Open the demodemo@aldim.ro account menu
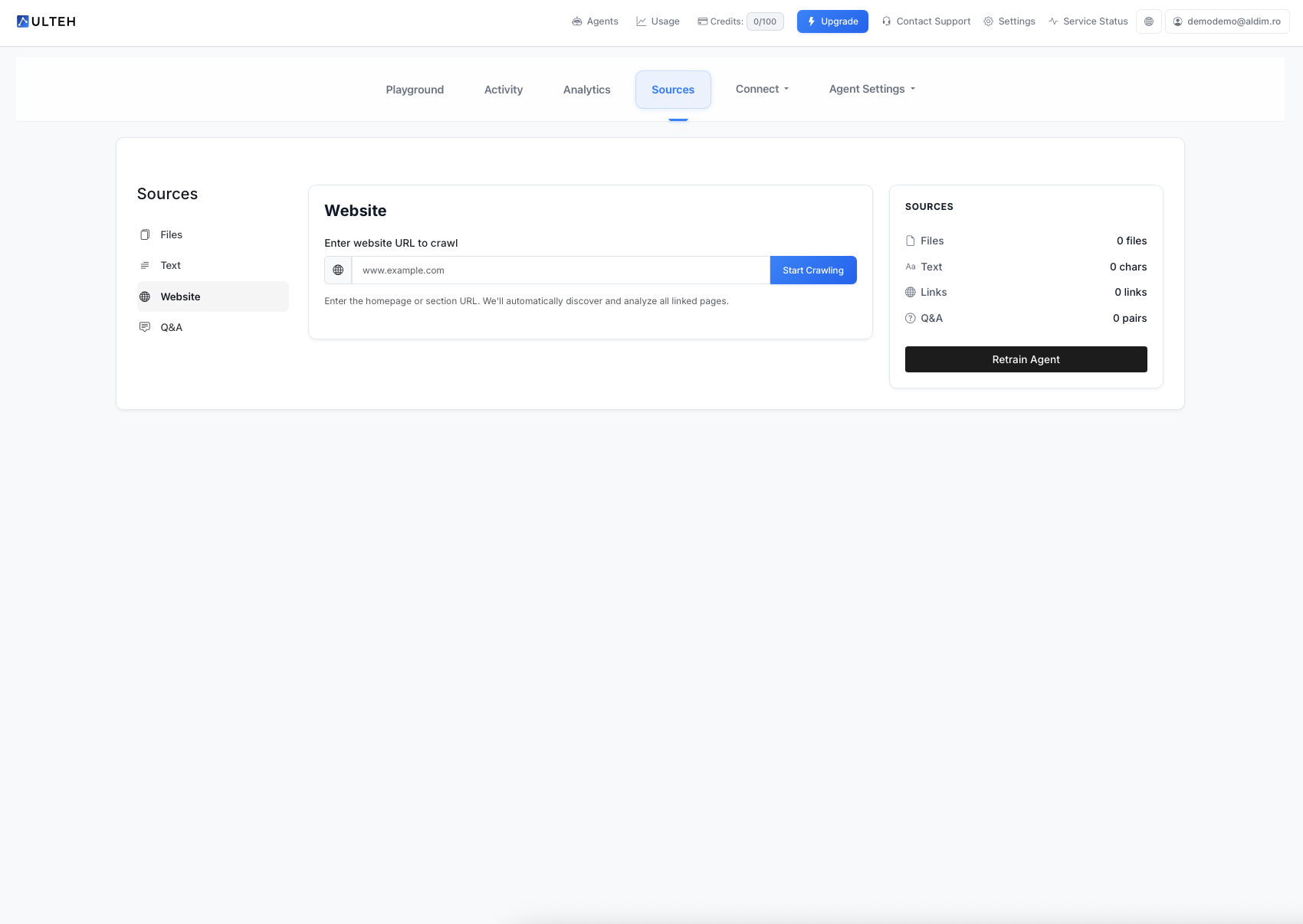Screen dimensions: 1303x924 (1226, 21)
